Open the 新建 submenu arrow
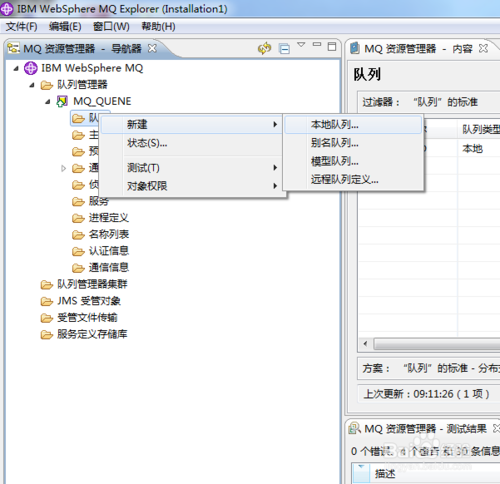 coord(275,124)
